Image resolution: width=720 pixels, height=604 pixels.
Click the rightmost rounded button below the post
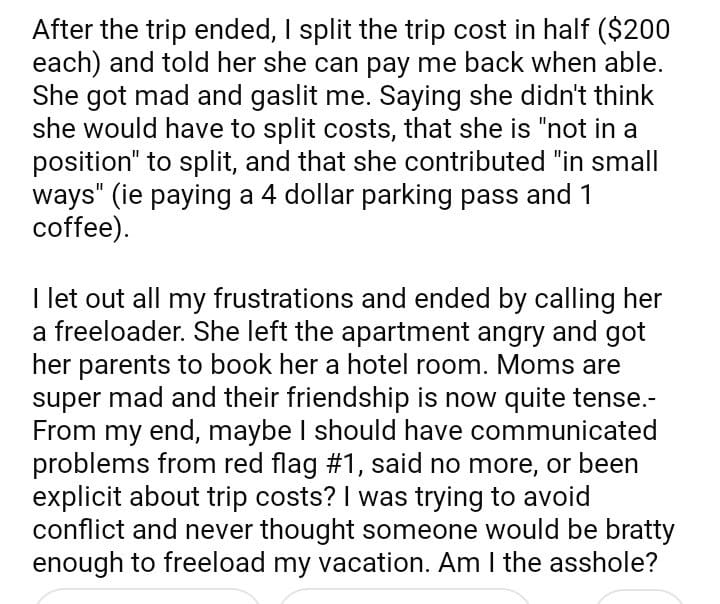point(640,597)
